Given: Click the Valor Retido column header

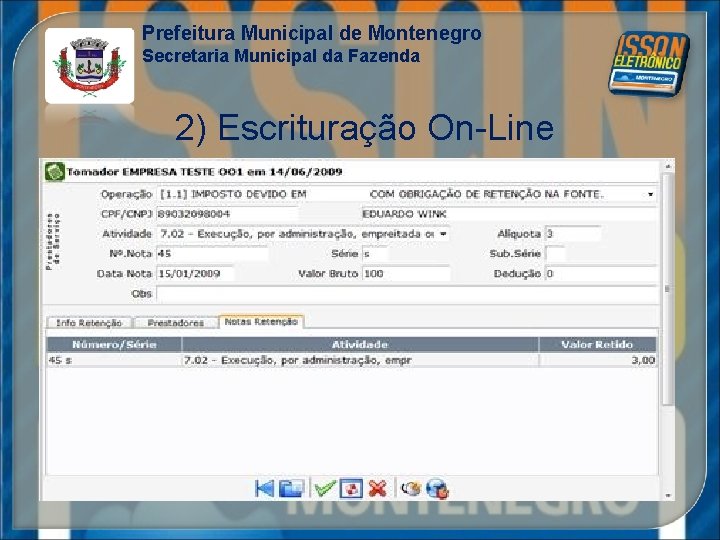Looking at the screenshot, I should pos(597,344).
